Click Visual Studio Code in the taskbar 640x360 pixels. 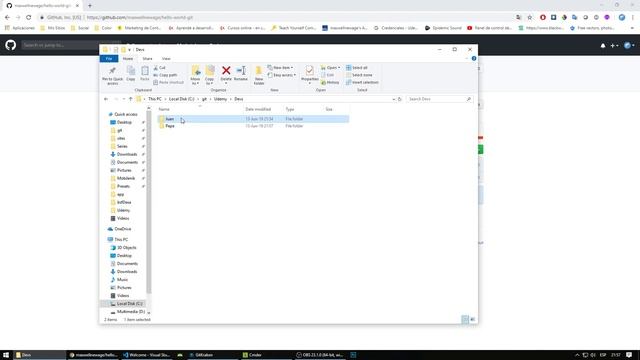tap(147, 355)
